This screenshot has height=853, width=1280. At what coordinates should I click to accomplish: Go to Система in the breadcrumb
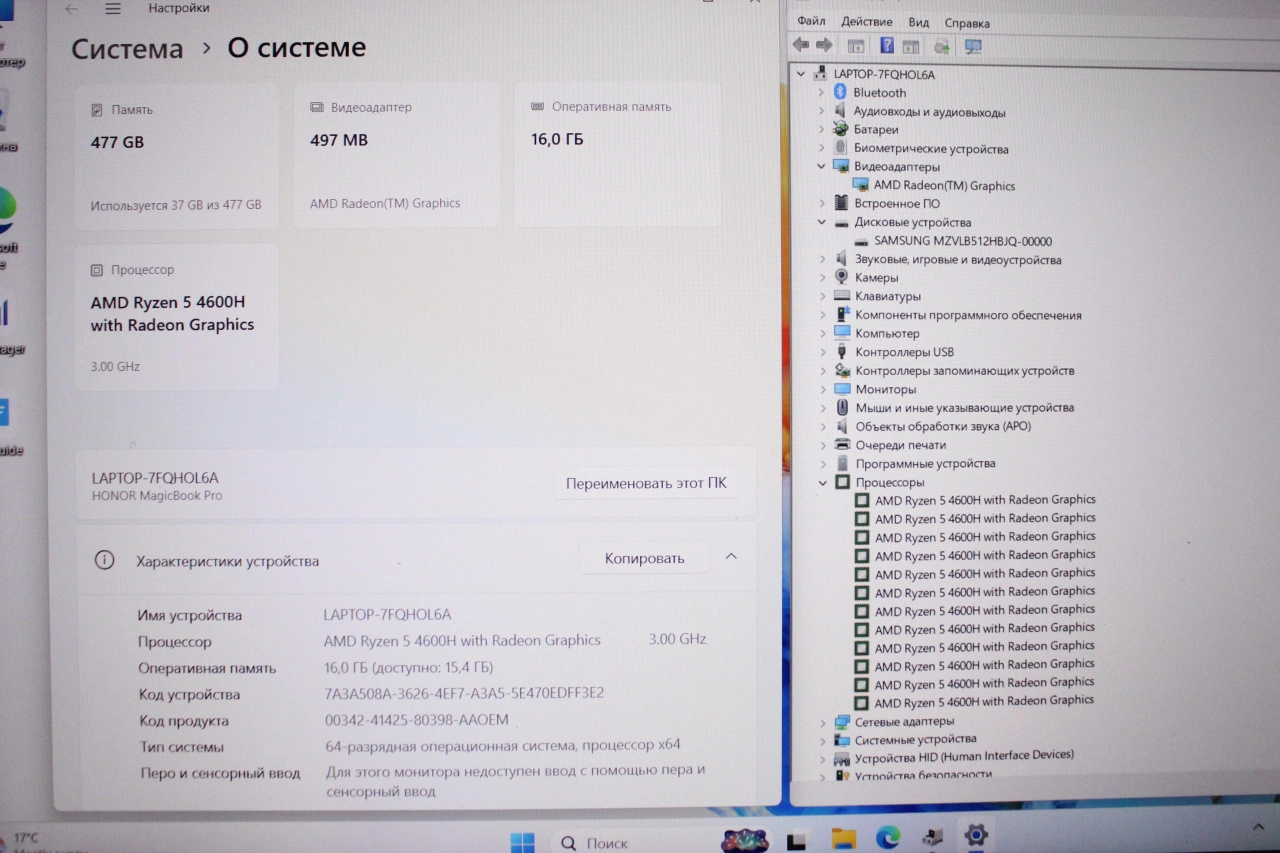point(127,48)
